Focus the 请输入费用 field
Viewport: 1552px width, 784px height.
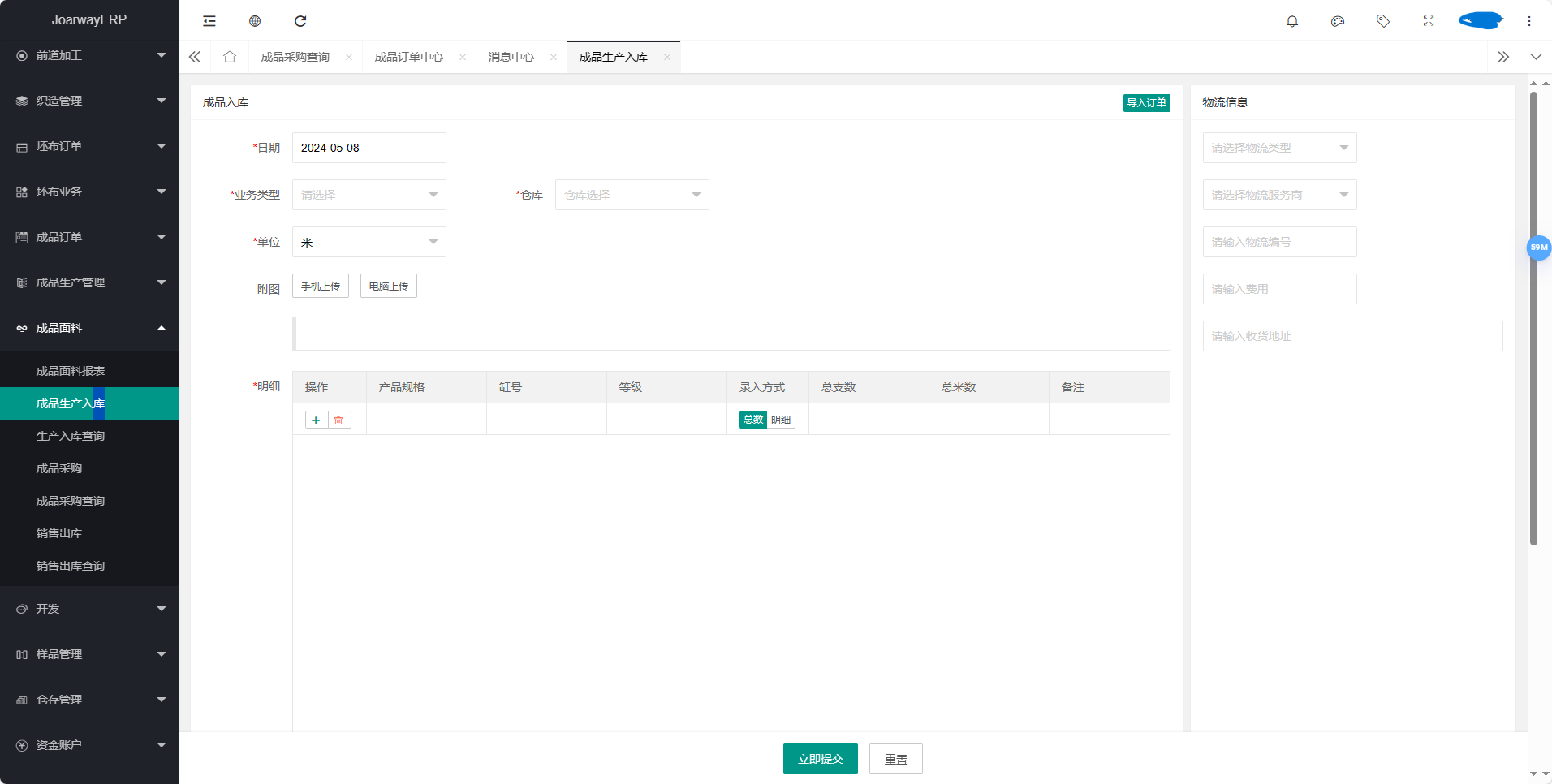(1280, 289)
